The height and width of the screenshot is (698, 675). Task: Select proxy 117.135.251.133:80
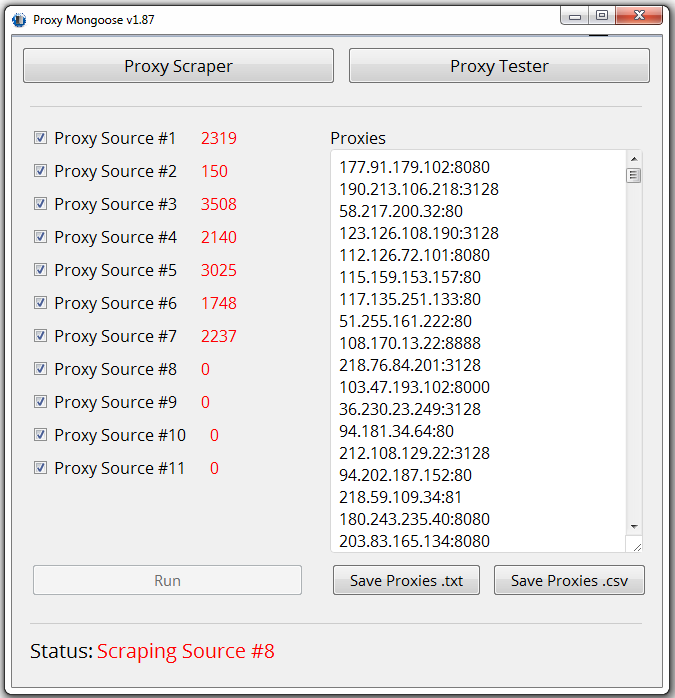point(410,299)
